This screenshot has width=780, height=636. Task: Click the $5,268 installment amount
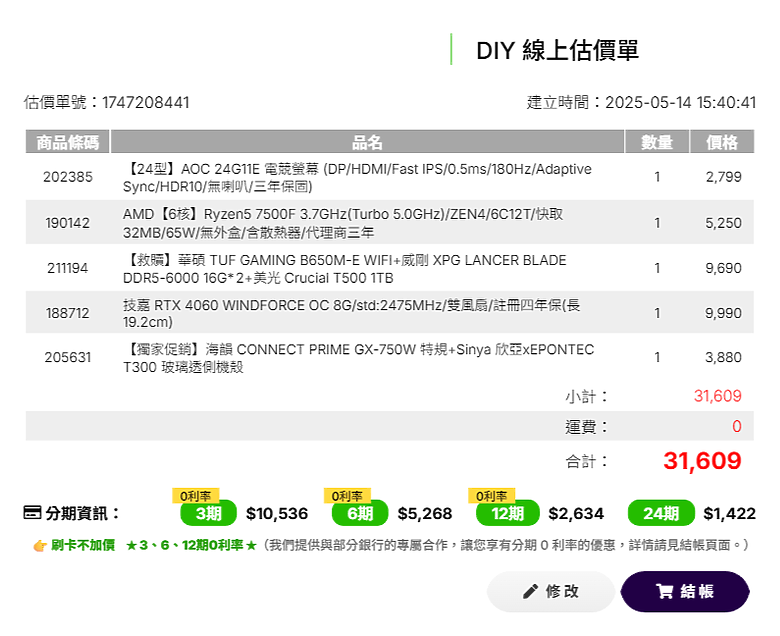425,513
